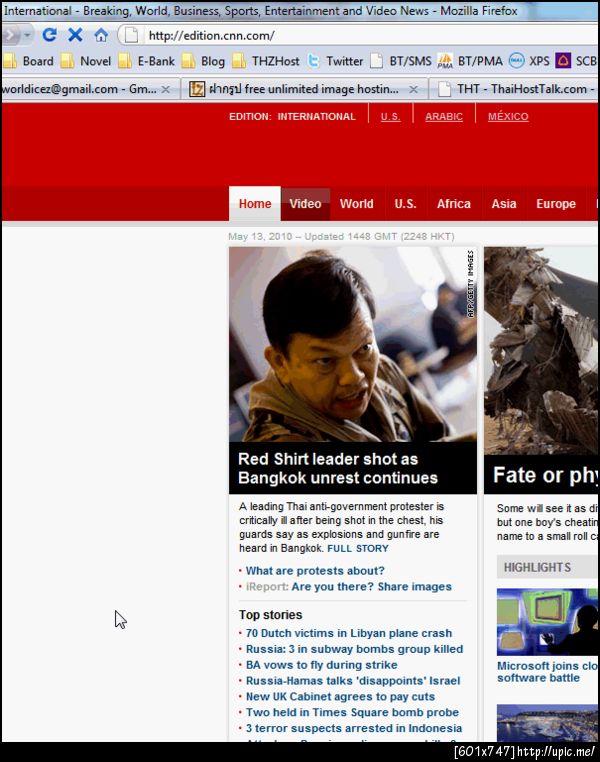Open the 'Fate or phy...' headline

click(x=545, y=475)
